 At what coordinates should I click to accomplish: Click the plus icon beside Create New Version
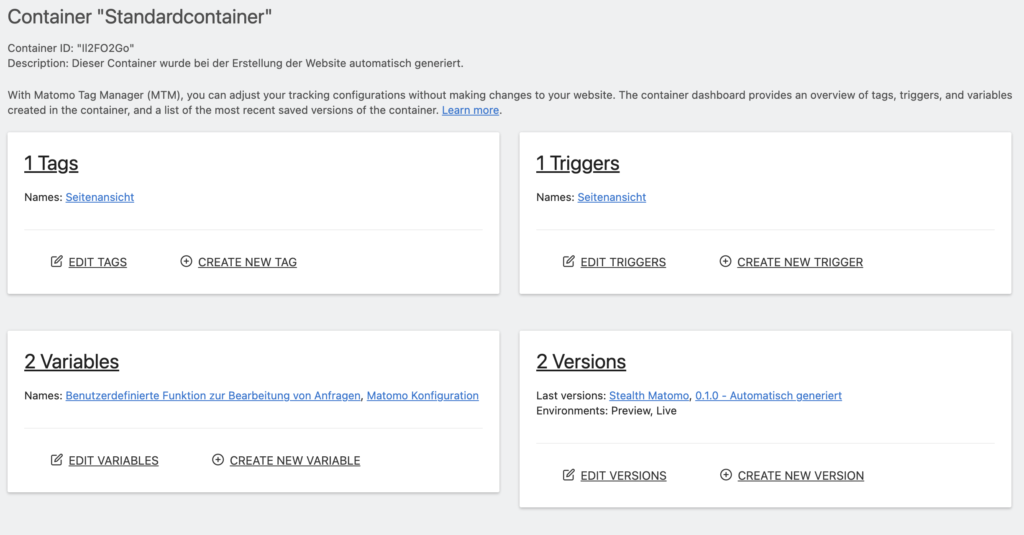pos(726,475)
